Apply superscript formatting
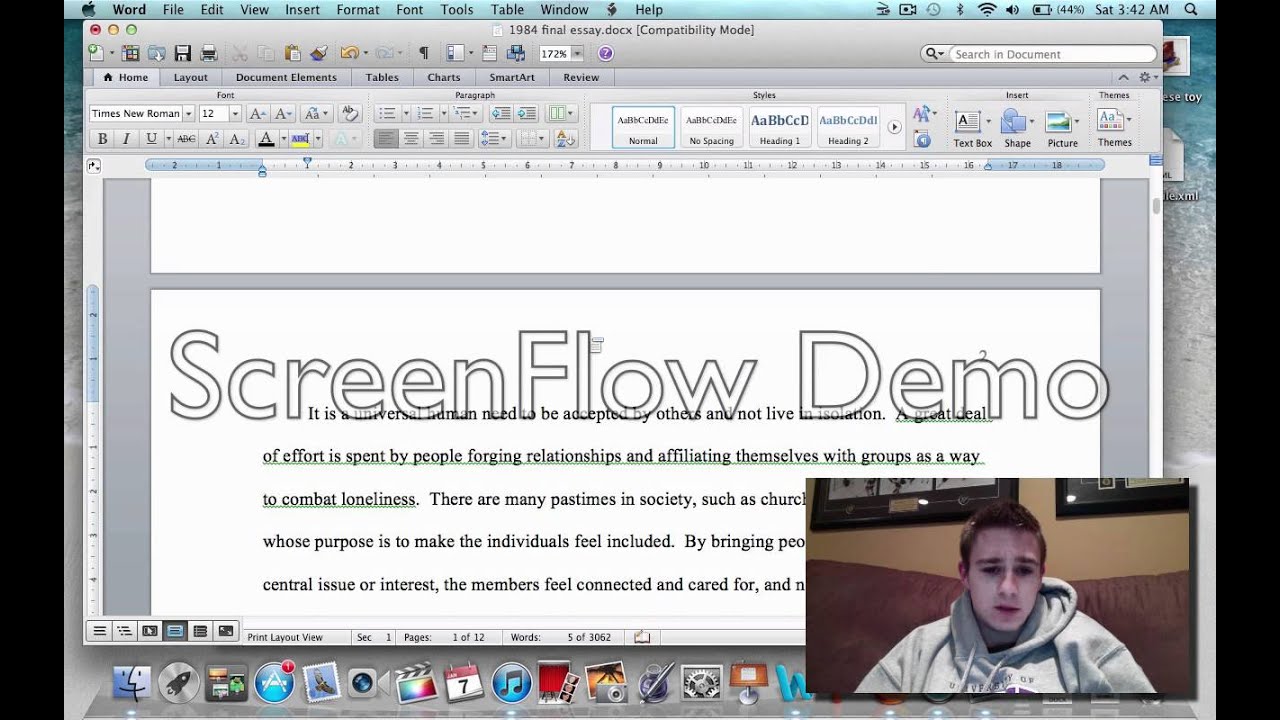Image resolution: width=1280 pixels, height=720 pixels. click(x=212, y=139)
